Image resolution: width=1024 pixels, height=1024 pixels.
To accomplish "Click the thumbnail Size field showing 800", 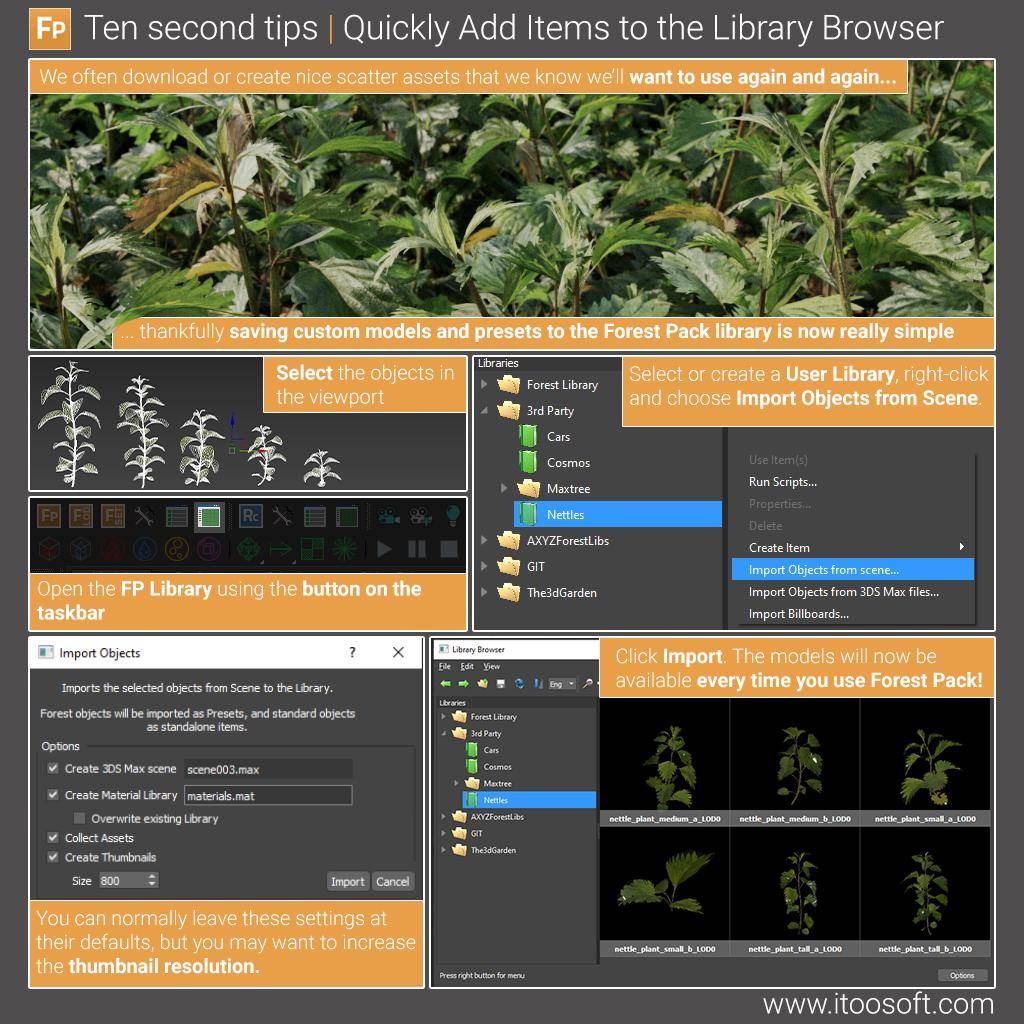I will [122, 880].
